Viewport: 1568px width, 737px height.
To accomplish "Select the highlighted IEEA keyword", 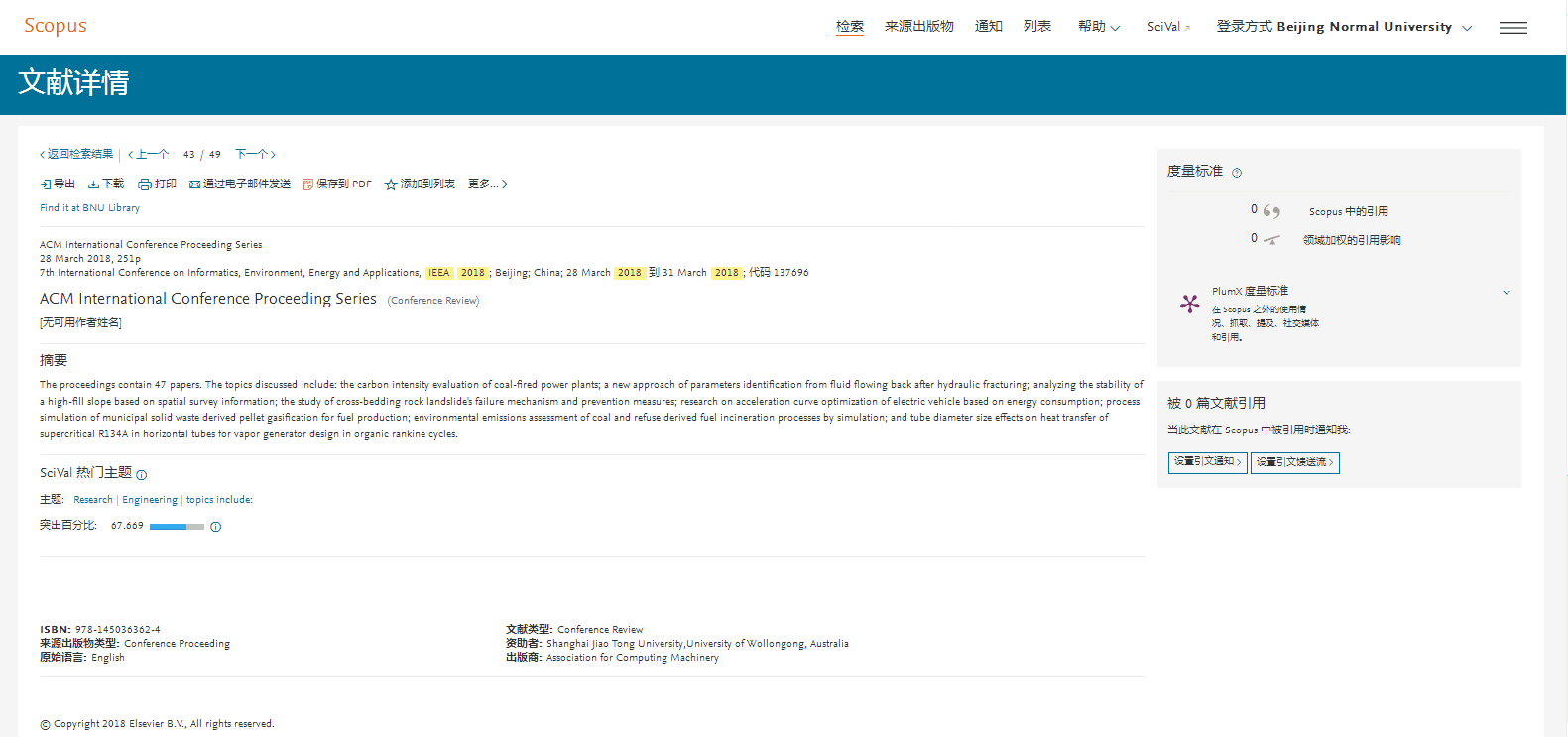I will (439, 273).
